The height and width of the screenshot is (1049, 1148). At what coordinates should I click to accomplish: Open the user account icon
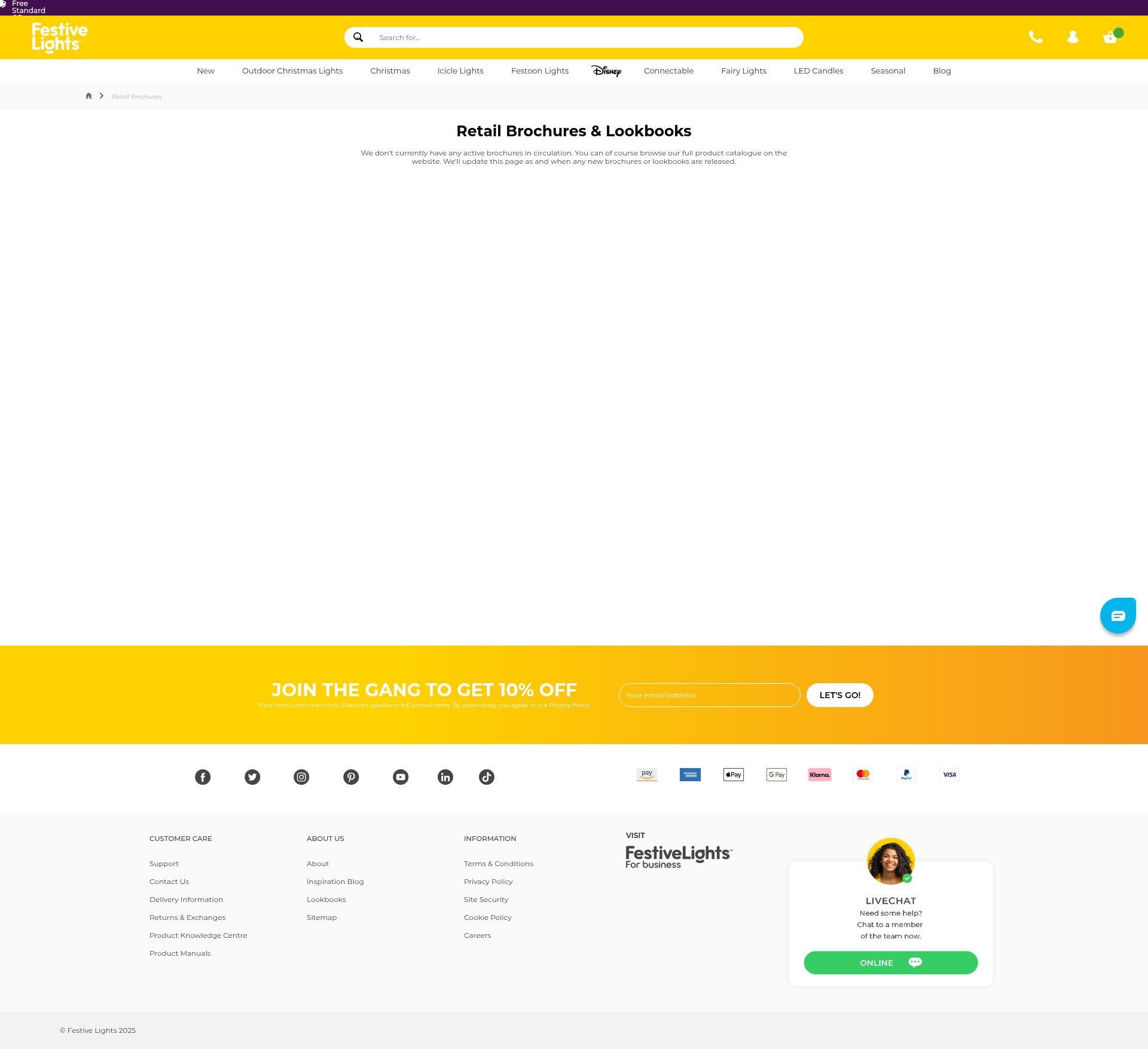pyautogui.click(x=1073, y=37)
